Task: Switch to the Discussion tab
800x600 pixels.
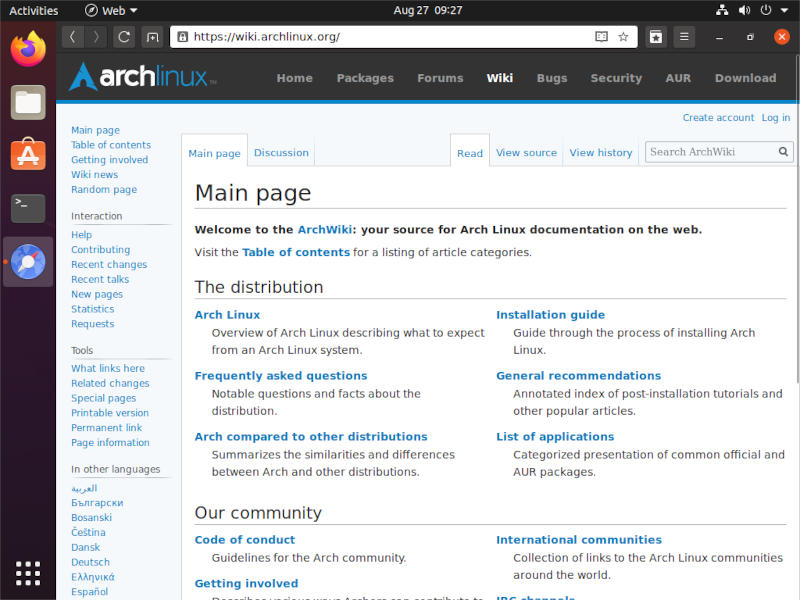Action: (281, 152)
